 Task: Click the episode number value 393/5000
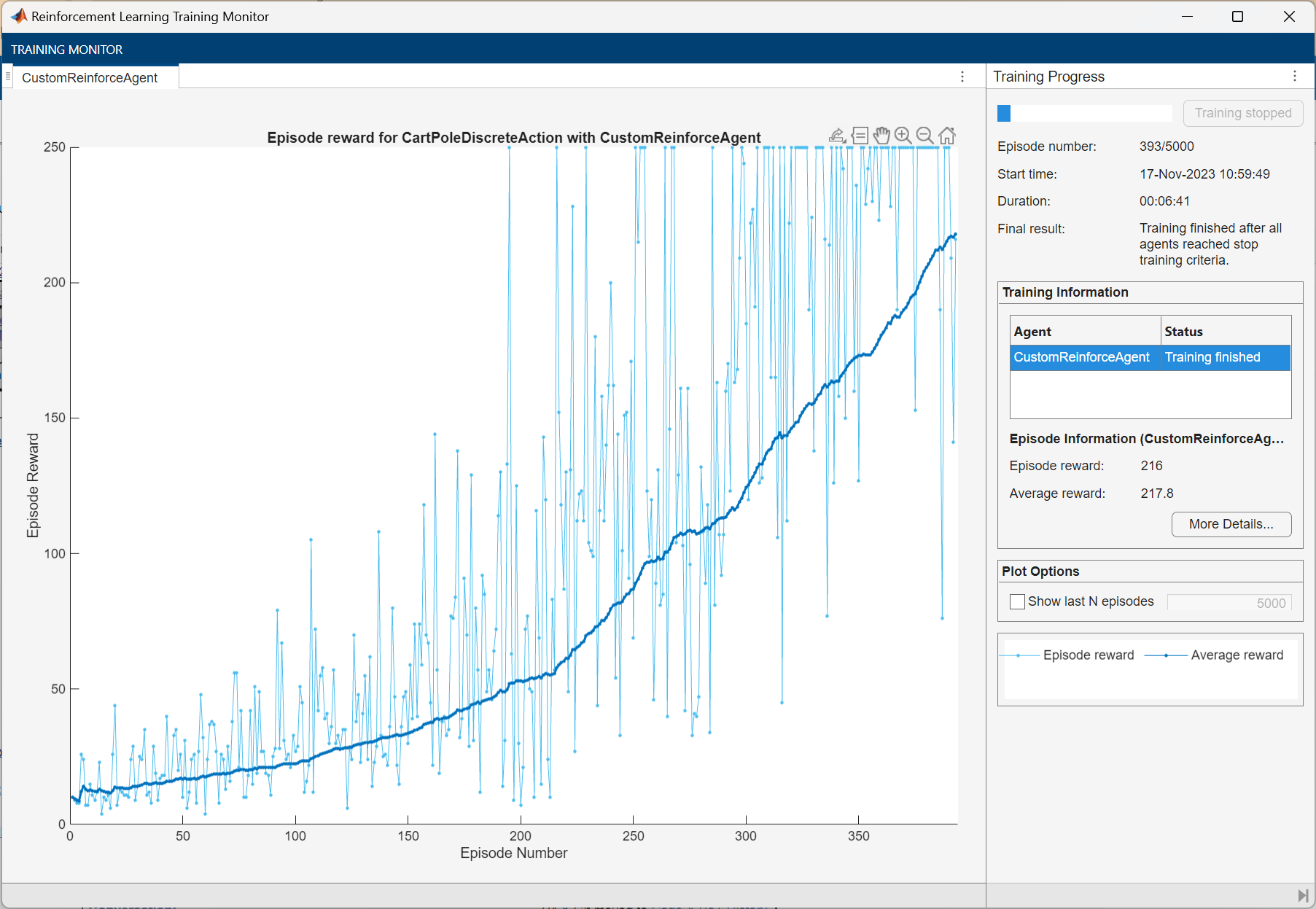[1167, 147]
